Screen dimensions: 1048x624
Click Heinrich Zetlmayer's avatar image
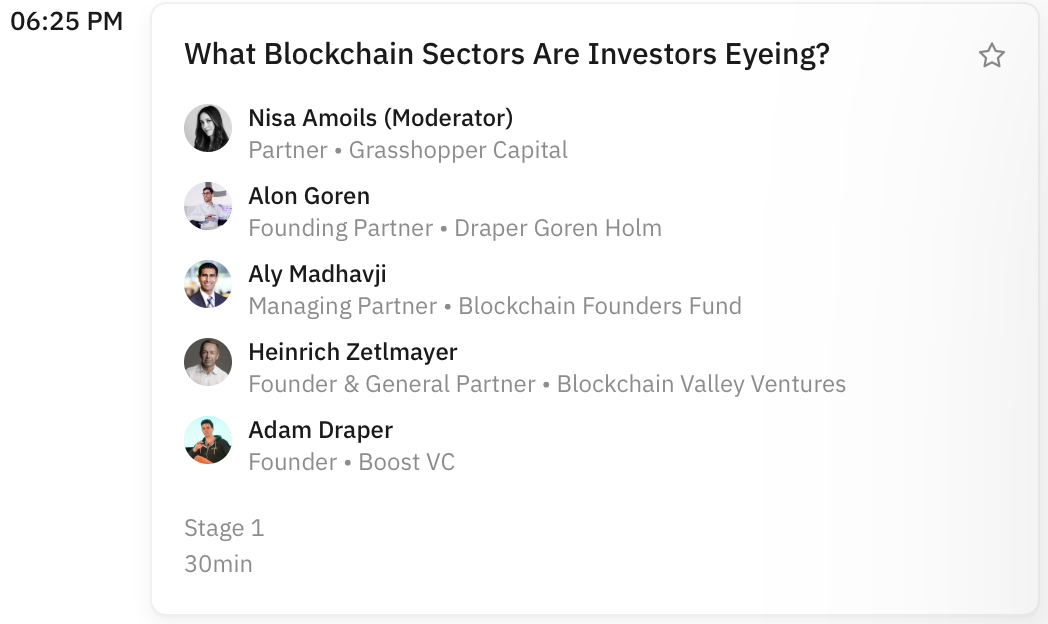(x=208, y=362)
